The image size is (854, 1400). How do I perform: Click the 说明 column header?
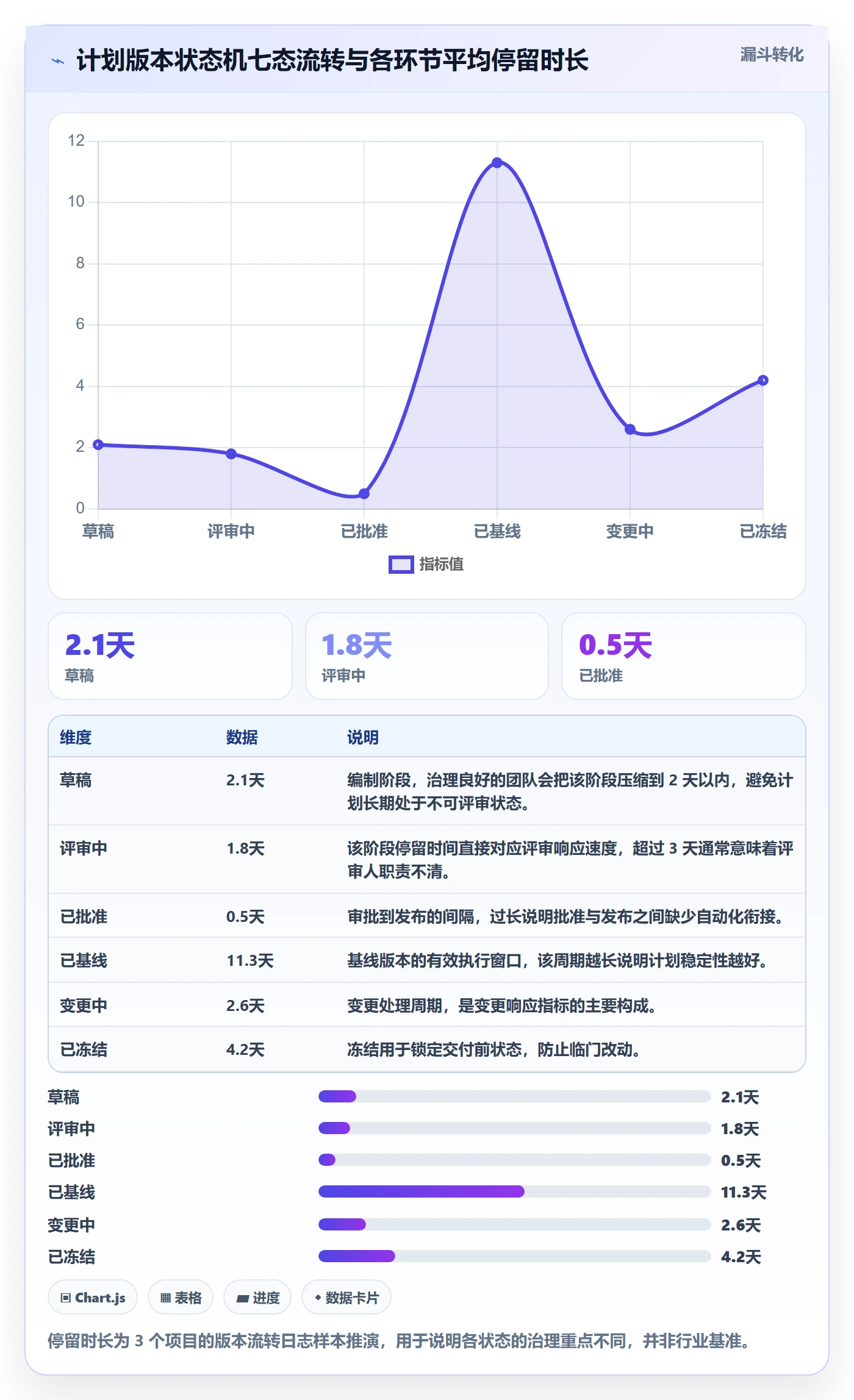363,737
